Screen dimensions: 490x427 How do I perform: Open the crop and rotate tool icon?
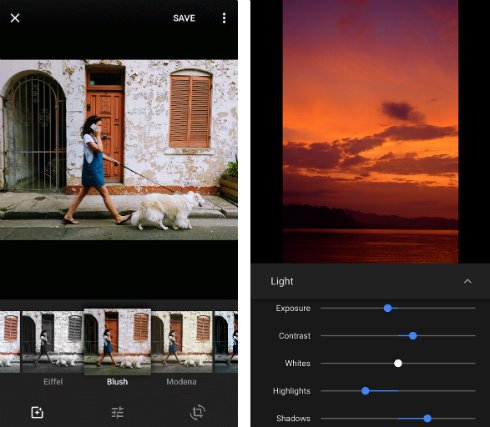[x=197, y=412]
